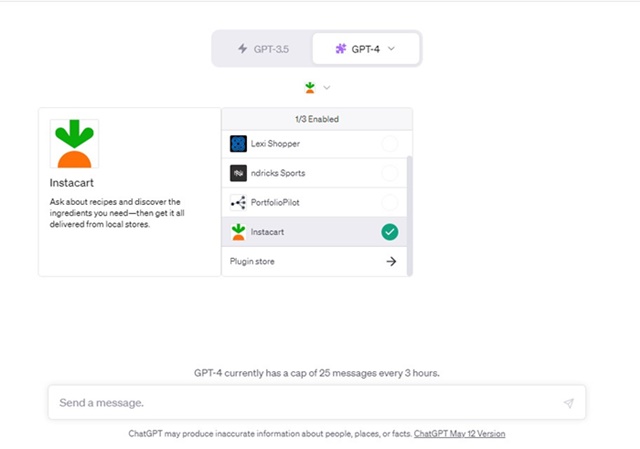The width and height of the screenshot is (640, 449).
Task: Open the Plugin store entry
Action: click(x=314, y=261)
